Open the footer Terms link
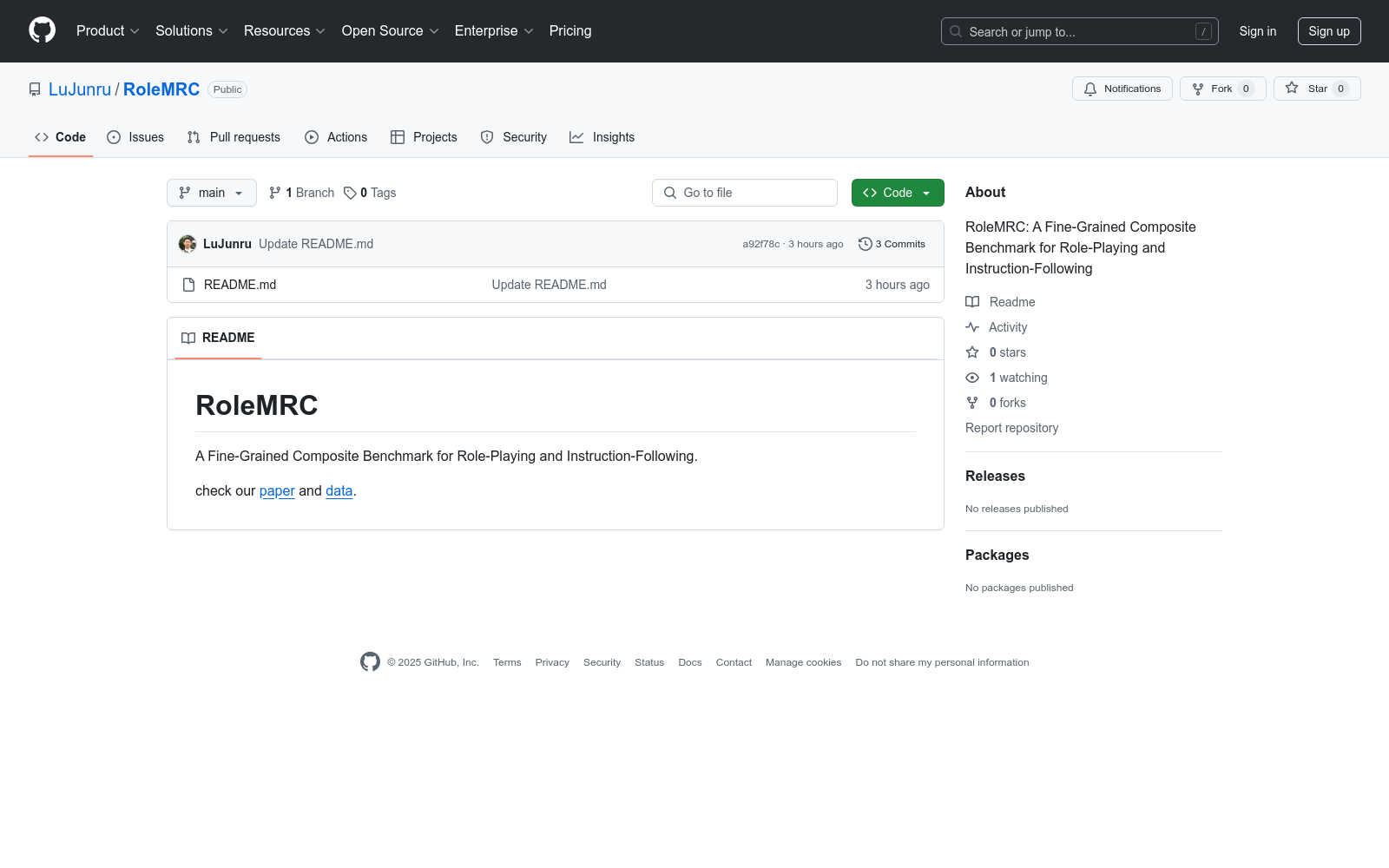This screenshot has width=1389, height=868. pyautogui.click(x=507, y=662)
